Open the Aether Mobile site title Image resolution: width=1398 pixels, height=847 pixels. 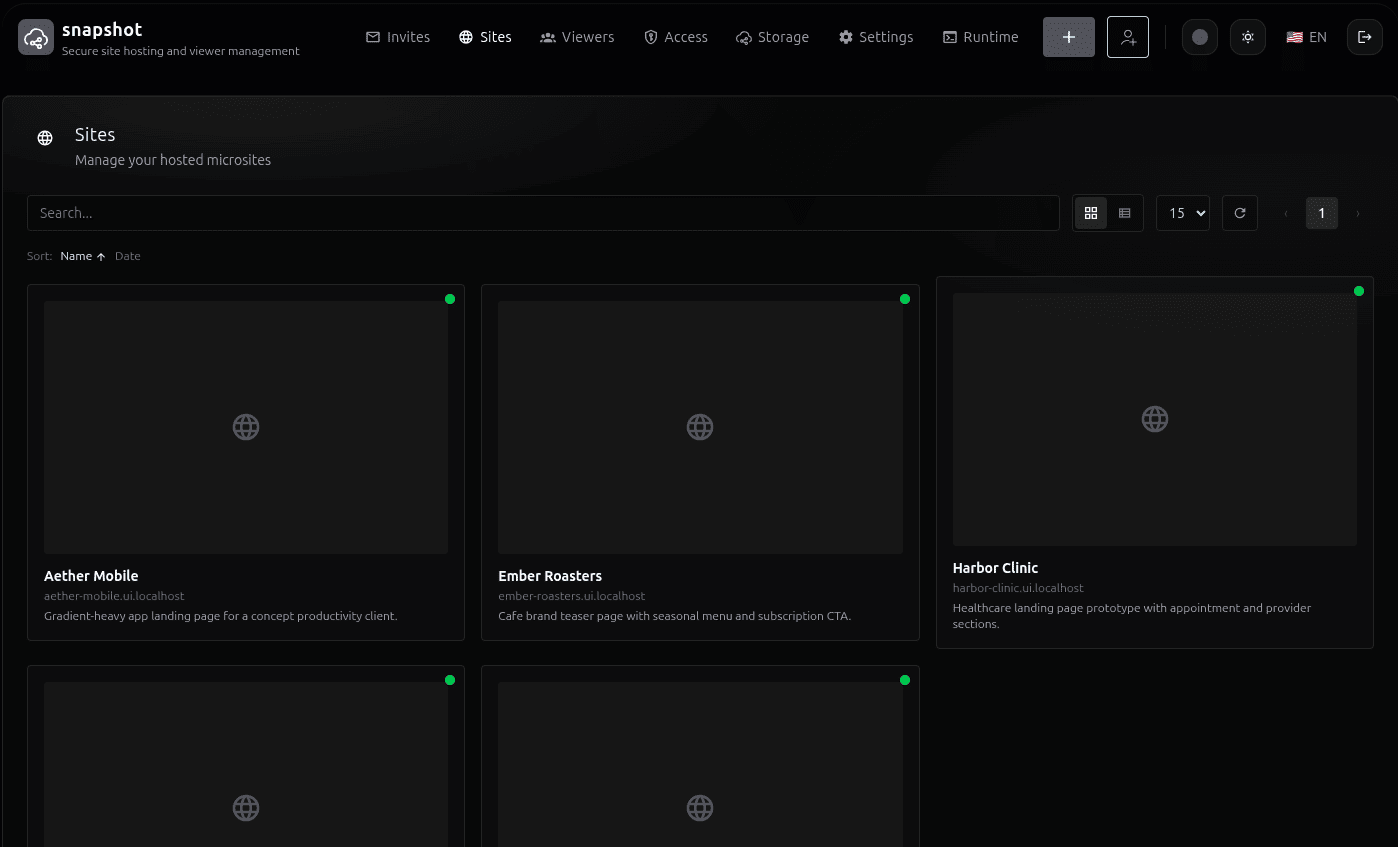pyautogui.click(x=91, y=576)
